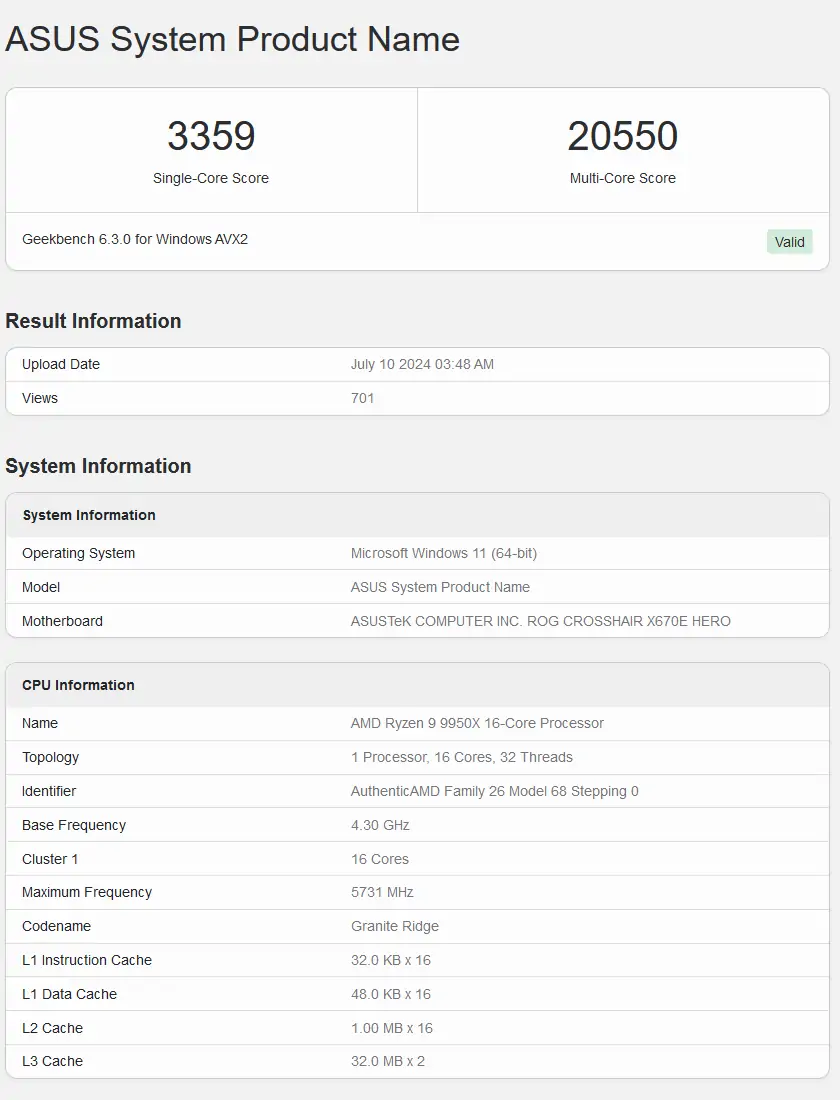Select the 32.0 MB x 2 value
840x1100 pixels.
tap(388, 1061)
